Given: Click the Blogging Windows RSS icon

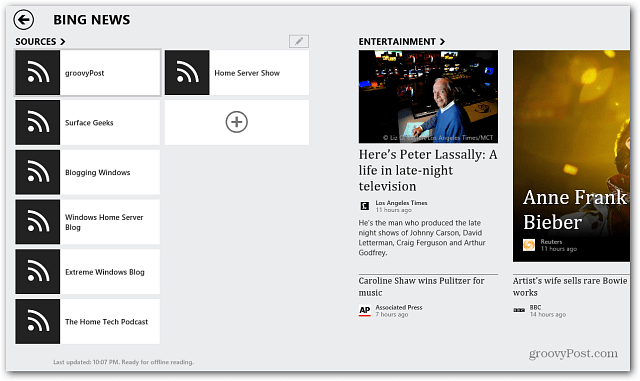Looking at the screenshot, I should 38,172.
